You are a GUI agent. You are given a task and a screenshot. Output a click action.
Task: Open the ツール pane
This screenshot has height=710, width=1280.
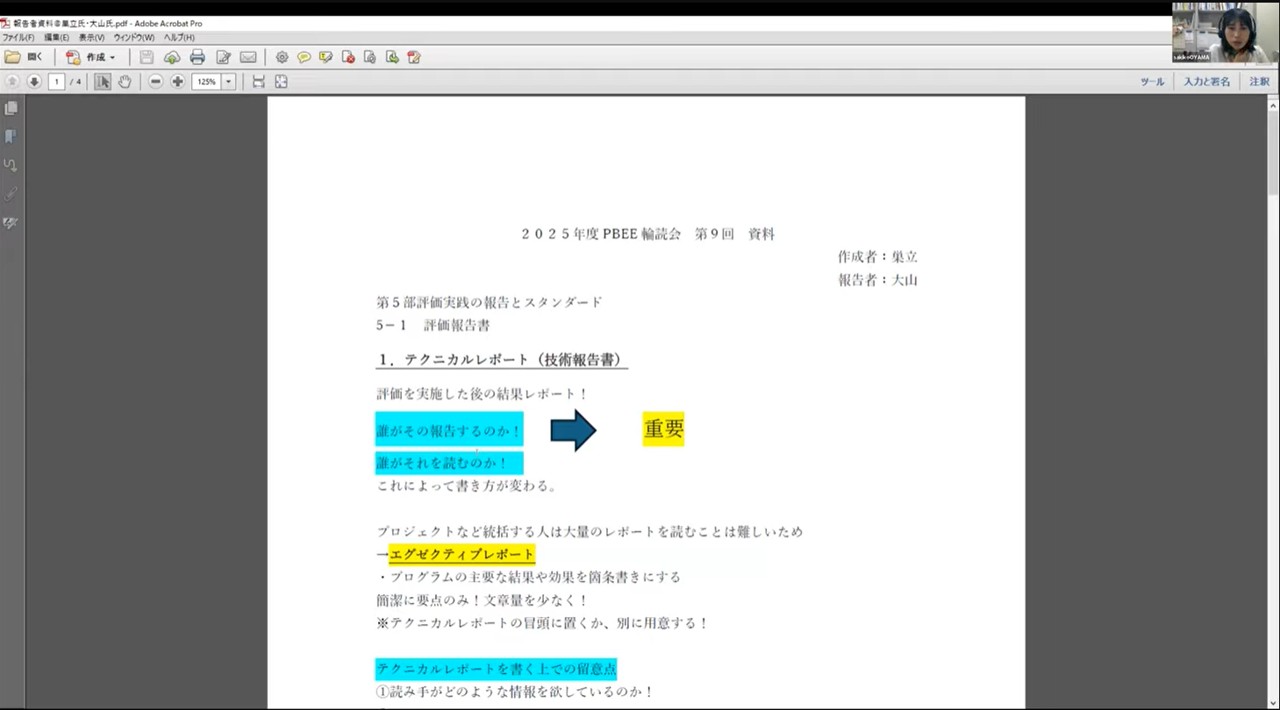pos(1152,82)
